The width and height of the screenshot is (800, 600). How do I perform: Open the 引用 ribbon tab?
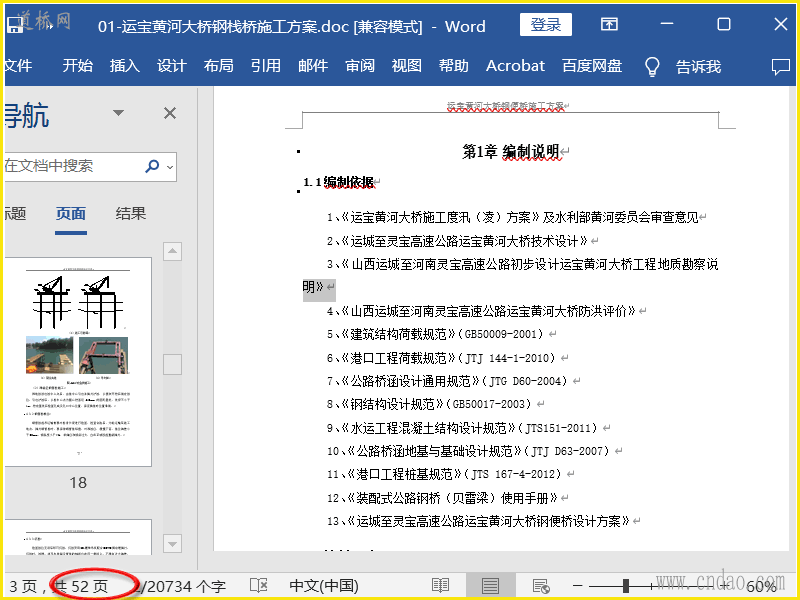(x=266, y=66)
